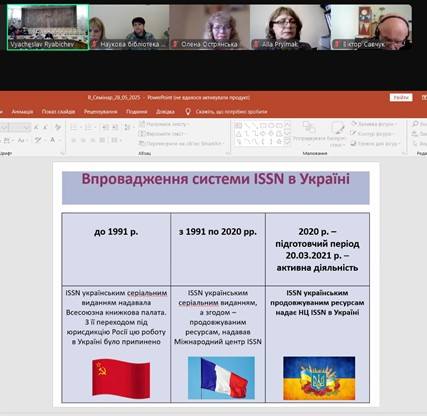The image size is (427, 416).
Task: Click the numbered list icon
Action: coord(88,127)
